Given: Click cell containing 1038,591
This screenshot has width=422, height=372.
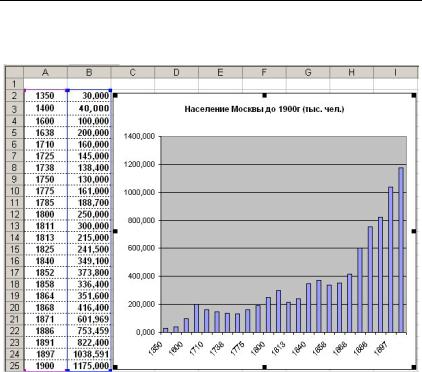Looking at the screenshot, I should click(89, 354).
